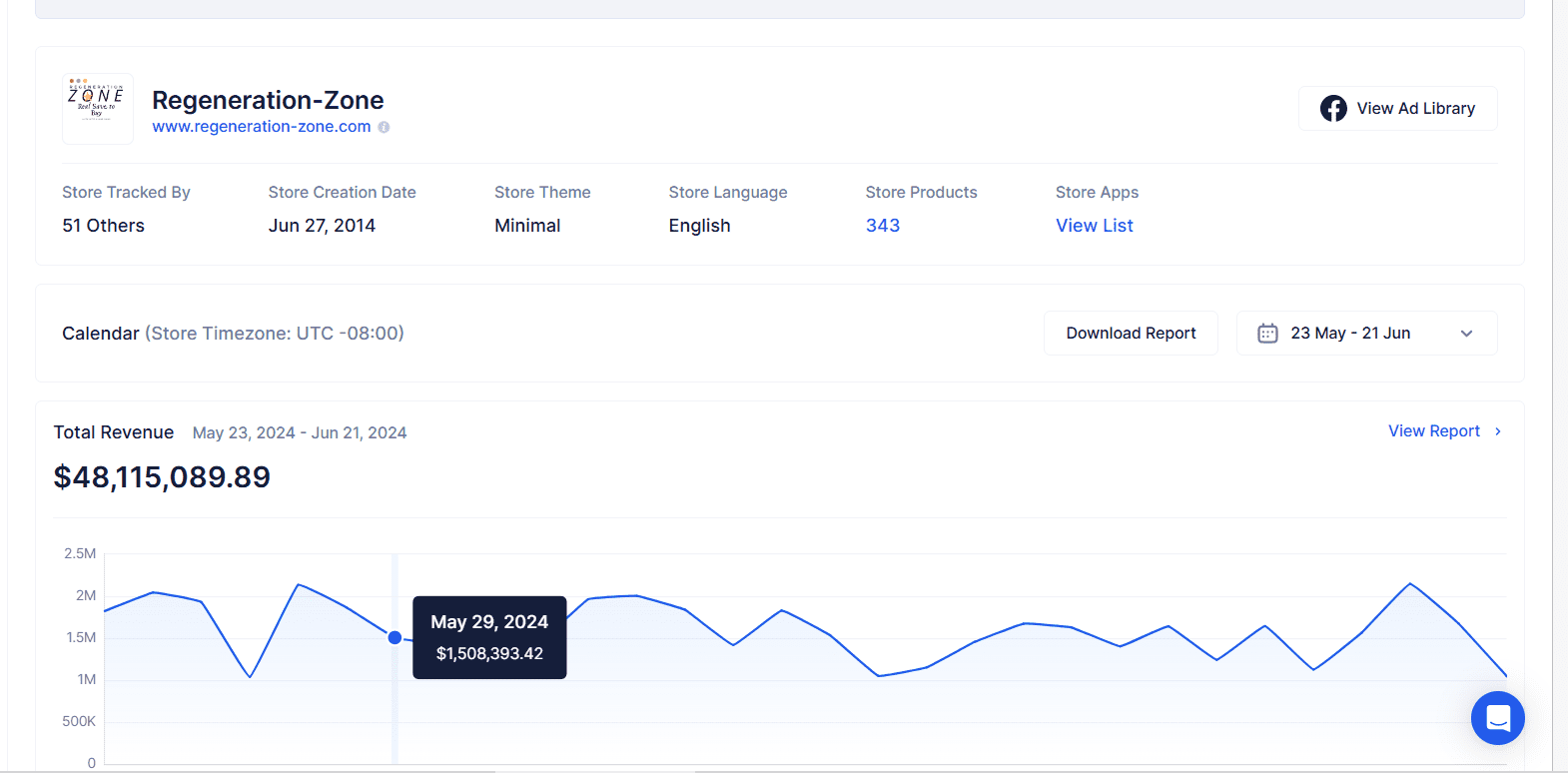
Task: Click the Store Theme label
Action: (x=542, y=193)
